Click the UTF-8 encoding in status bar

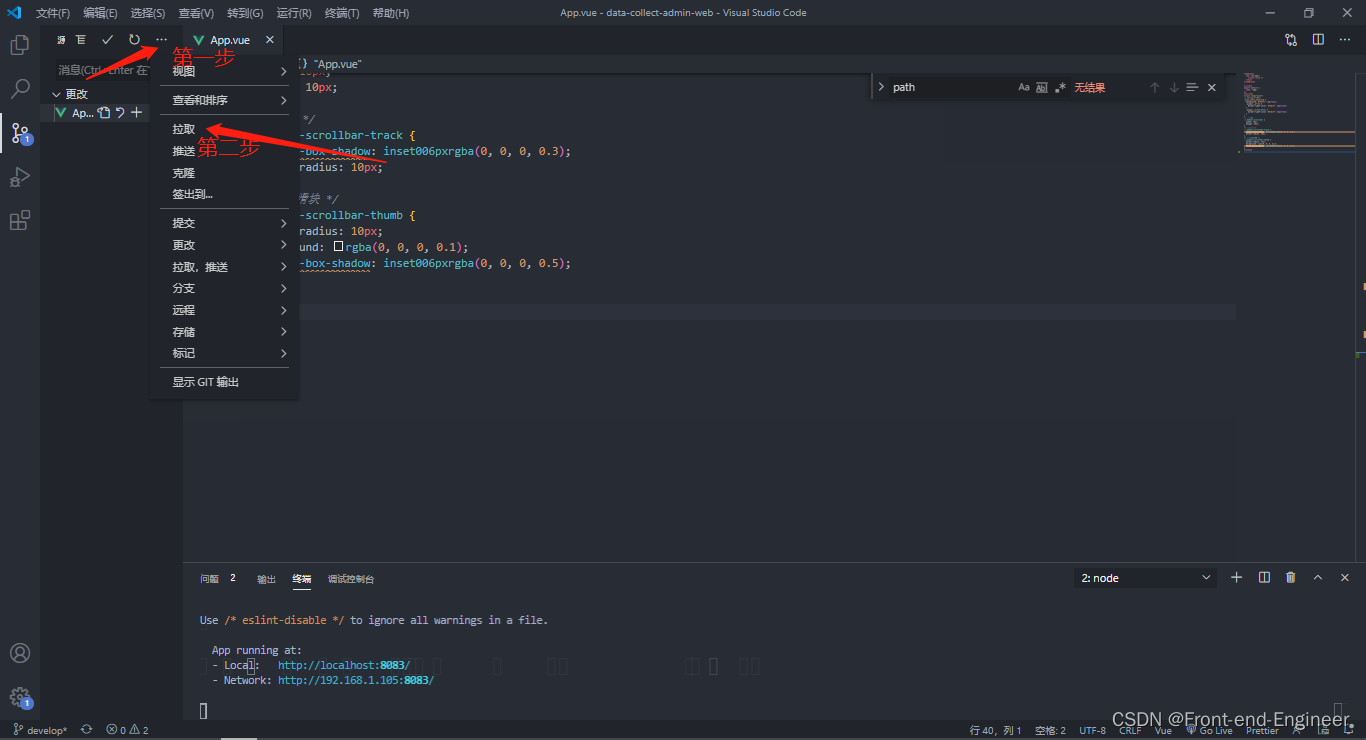[x=1092, y=730]
